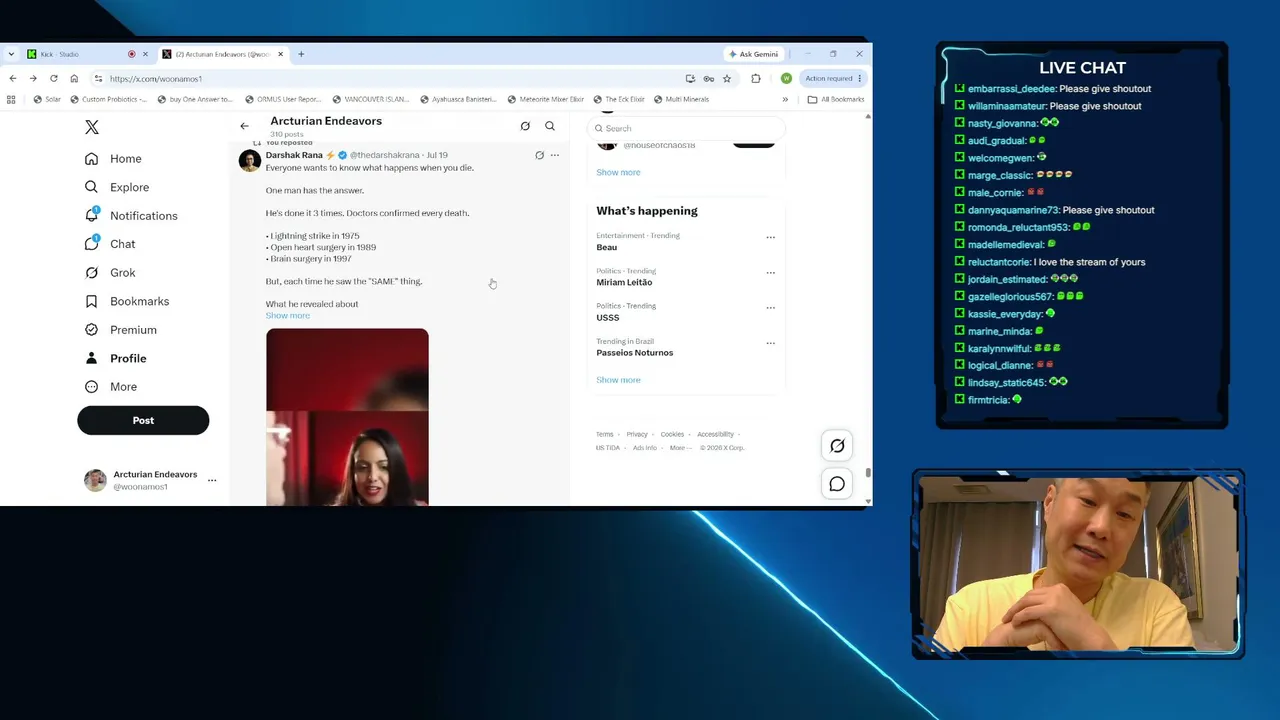The width and height of the screenshot is (1280, 720).
Task: Open more options for Passeios Noturnos trend
Action: click(x=770, y=343)
